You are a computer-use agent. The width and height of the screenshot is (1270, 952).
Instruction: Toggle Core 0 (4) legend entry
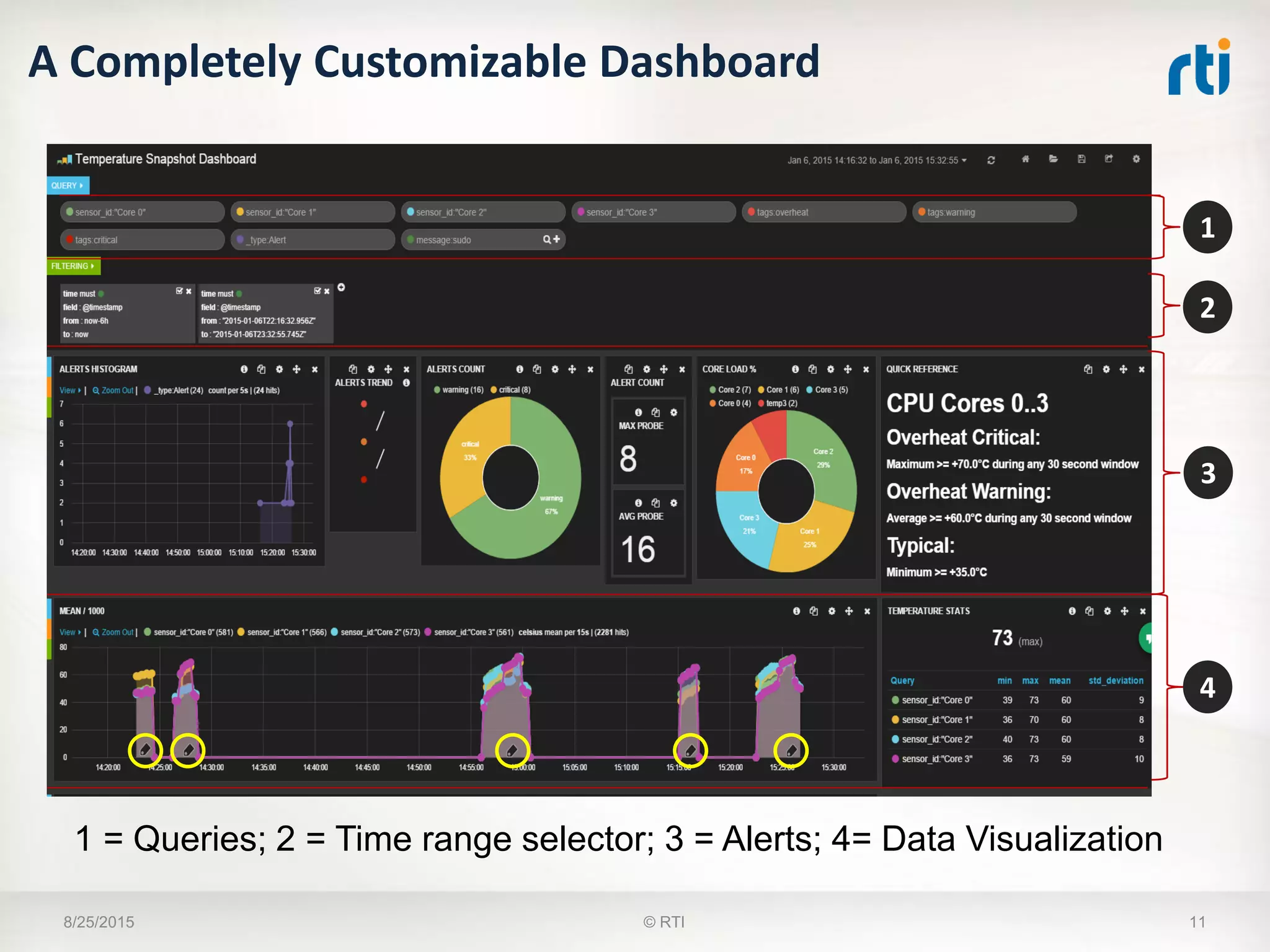click(x=730, y=403)
